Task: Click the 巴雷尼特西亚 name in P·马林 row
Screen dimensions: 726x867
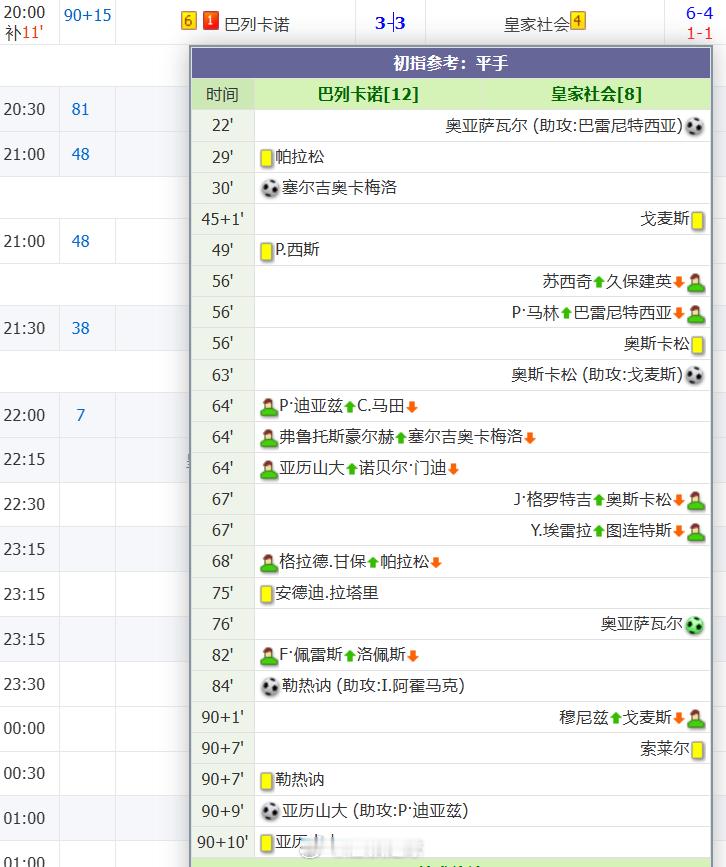Action: tap(623, 313)
